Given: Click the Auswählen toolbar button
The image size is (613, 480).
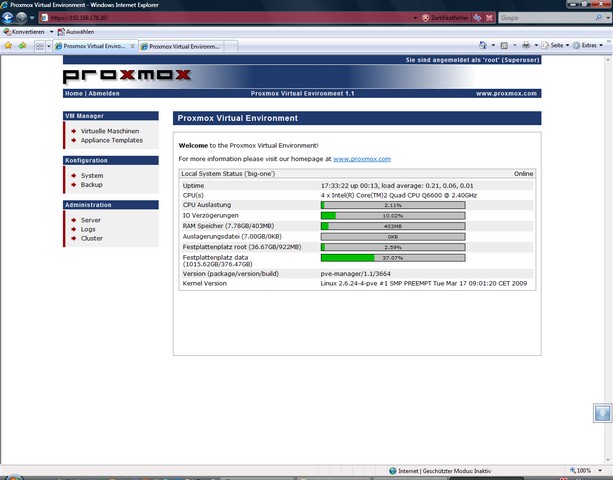Looking at the screenshot, I should coord(76,32).
